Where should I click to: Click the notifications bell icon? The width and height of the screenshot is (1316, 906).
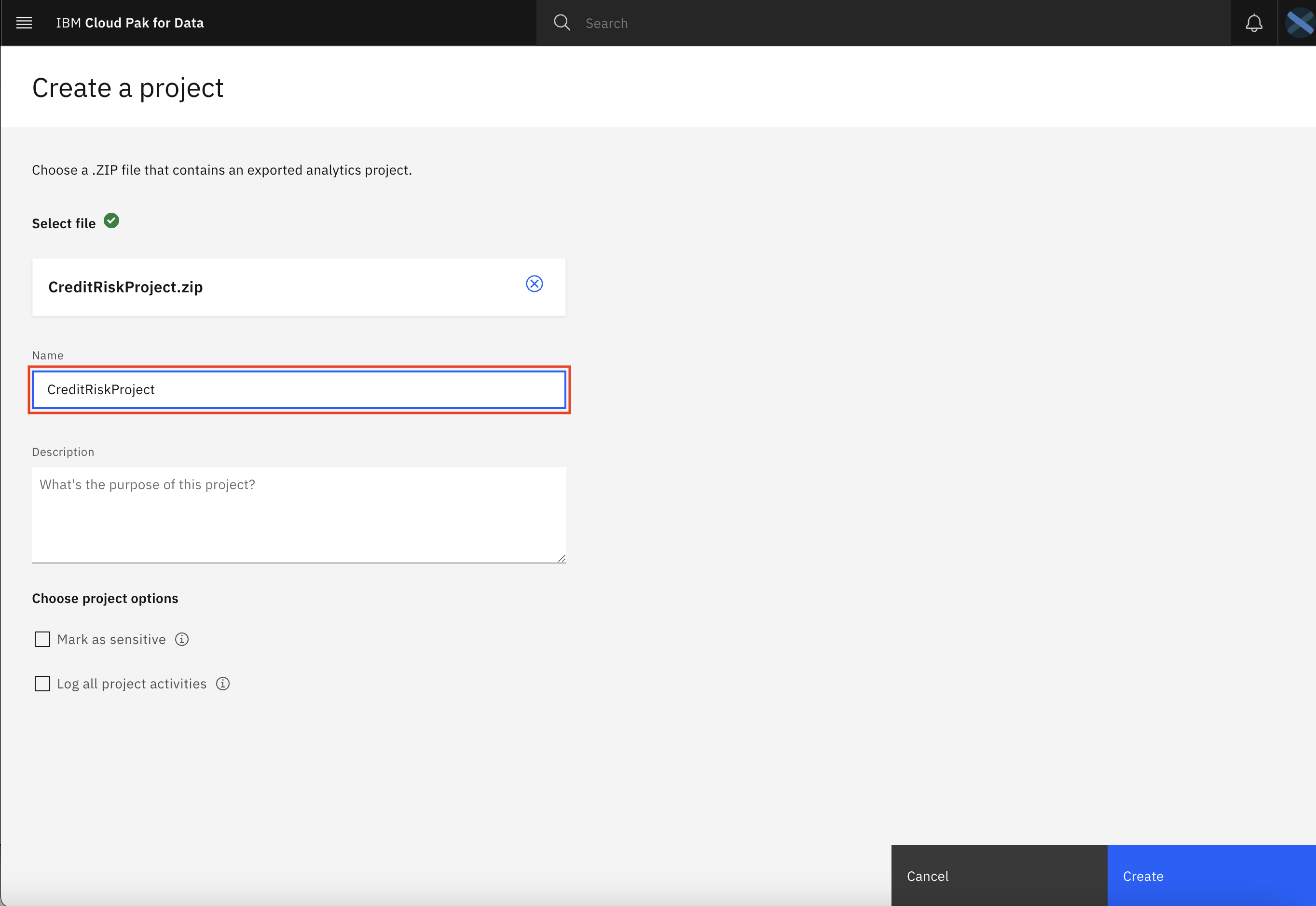(1254, 23)
